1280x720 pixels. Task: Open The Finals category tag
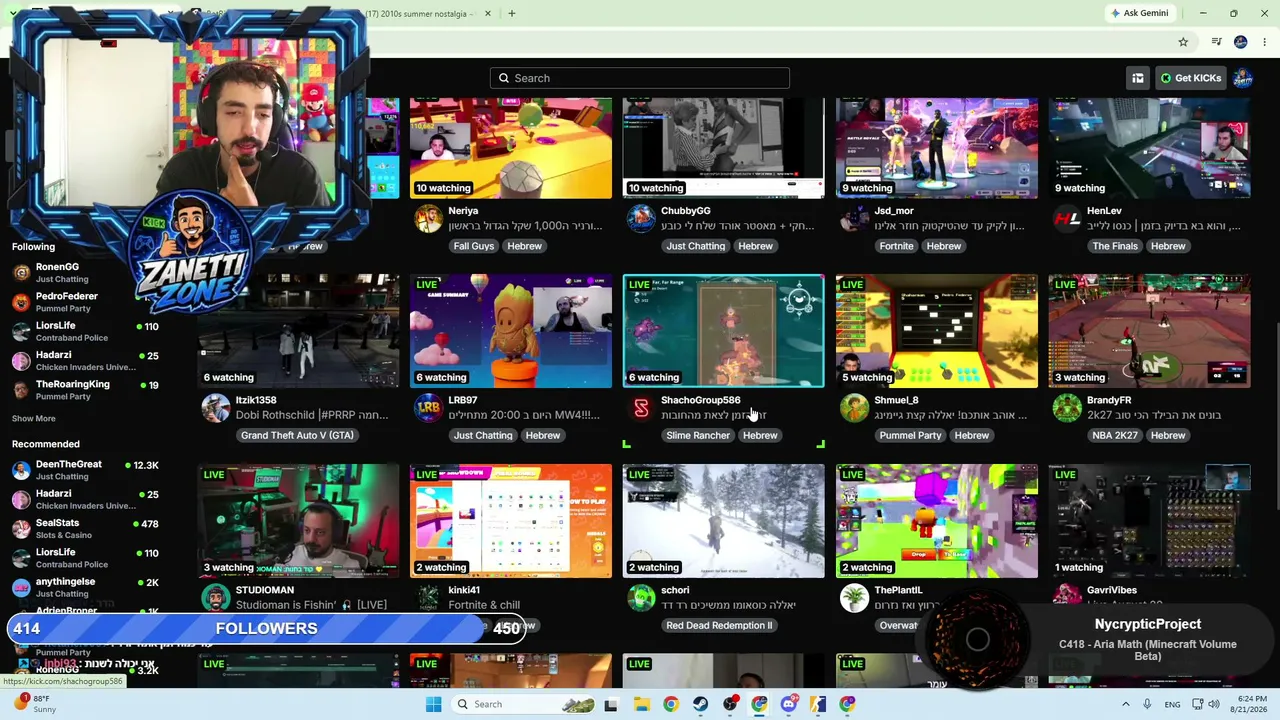pos(1114,246)
